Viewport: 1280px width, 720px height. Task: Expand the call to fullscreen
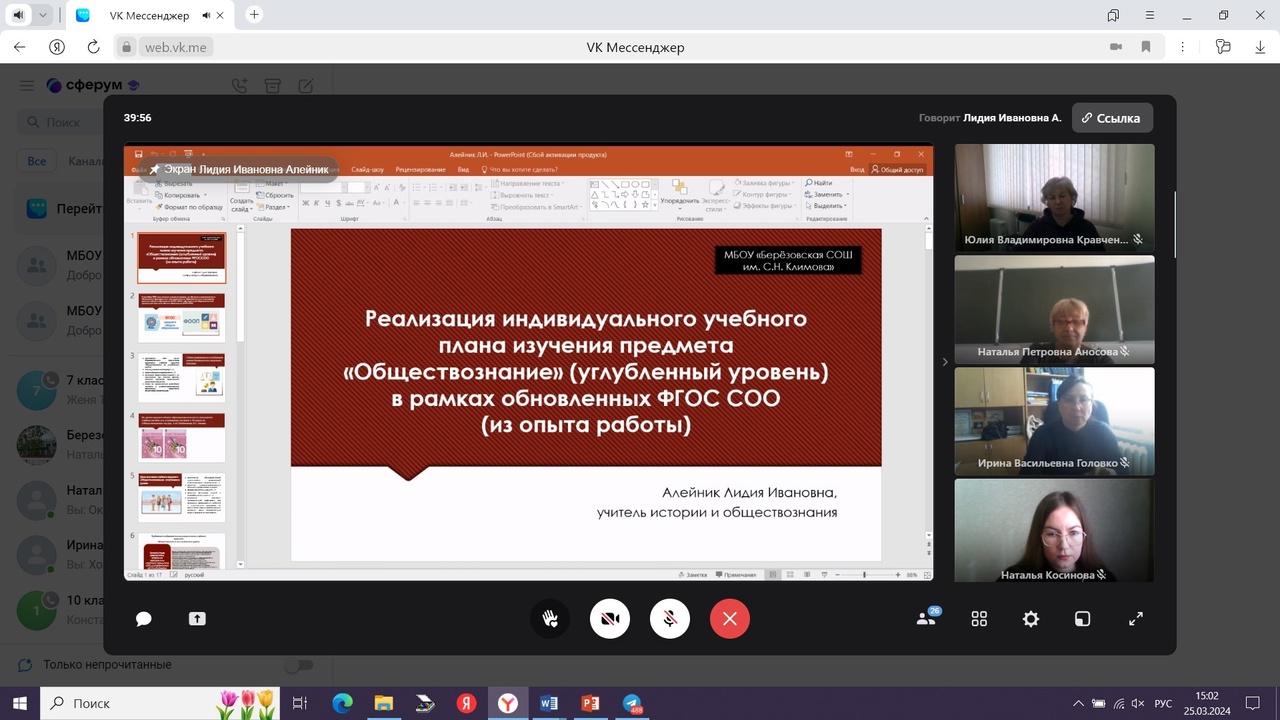[1136, 619]
